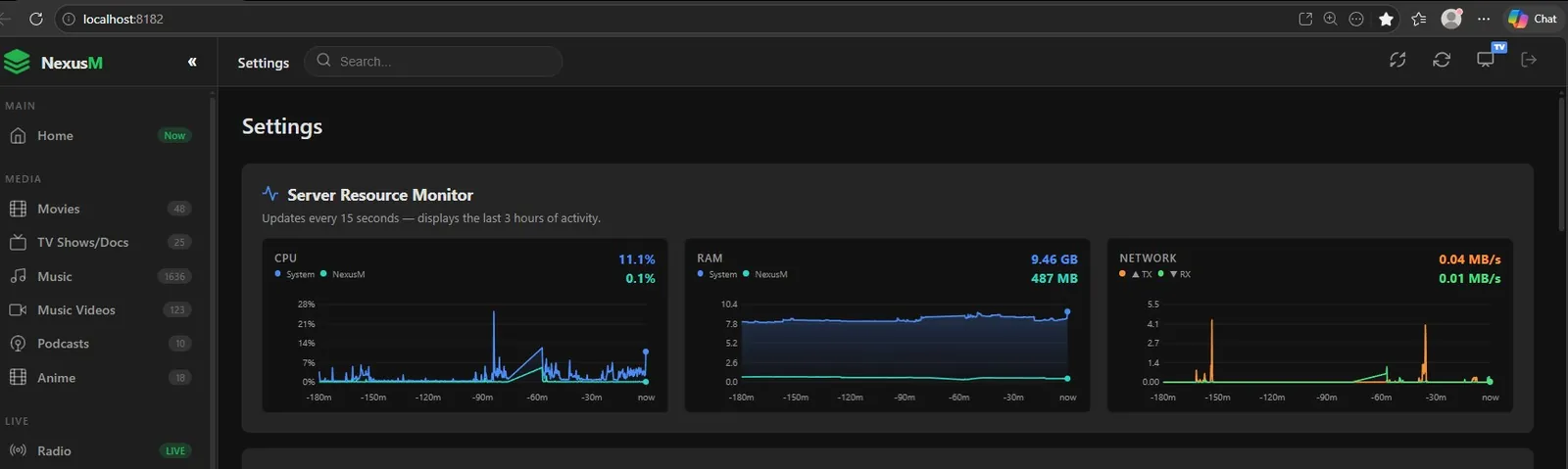Click the 48 count badge for Movies
The width and height of the screenshot is (1568, 469).
tap(179, 209)
